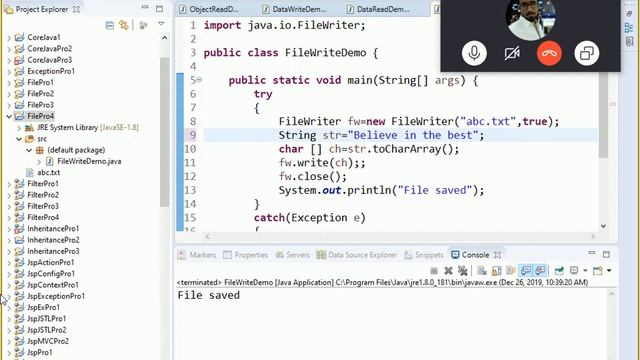
Task: Maximize the Project Explorer panel
Action: pyautogui.click(x=159, y=9)
